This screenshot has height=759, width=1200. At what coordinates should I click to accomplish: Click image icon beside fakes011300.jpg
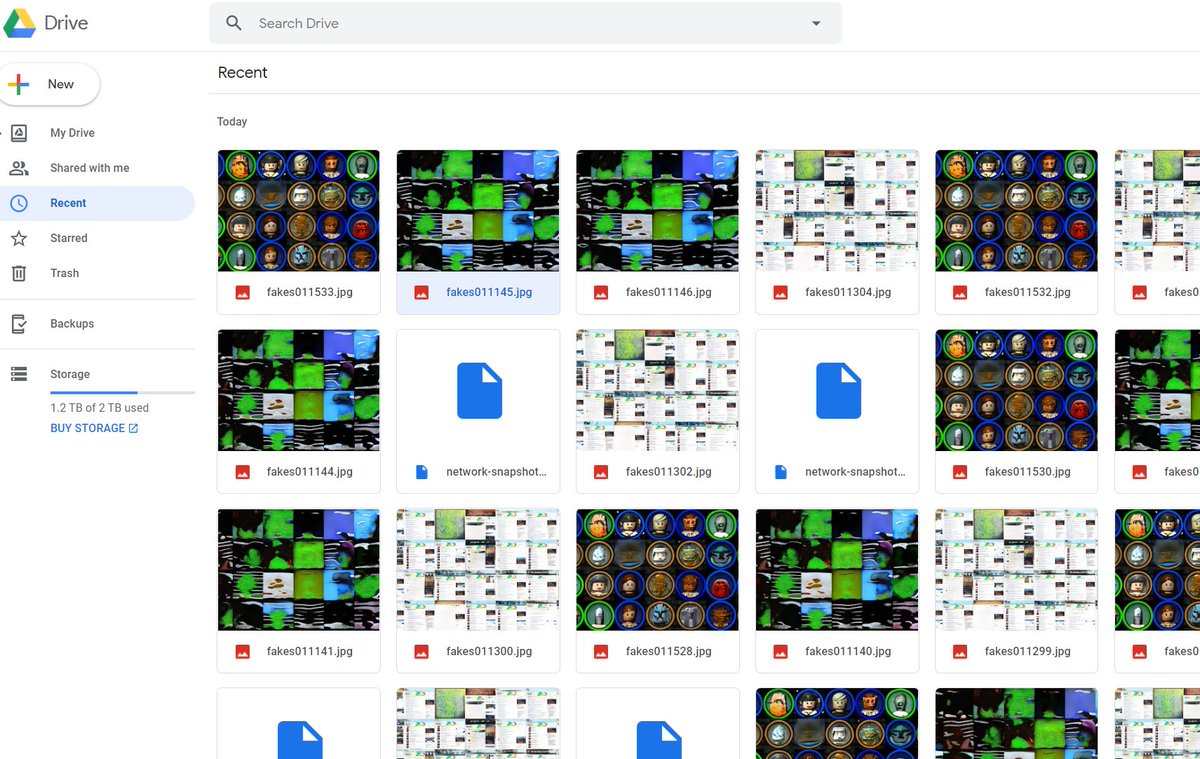[x=421, y=651]
